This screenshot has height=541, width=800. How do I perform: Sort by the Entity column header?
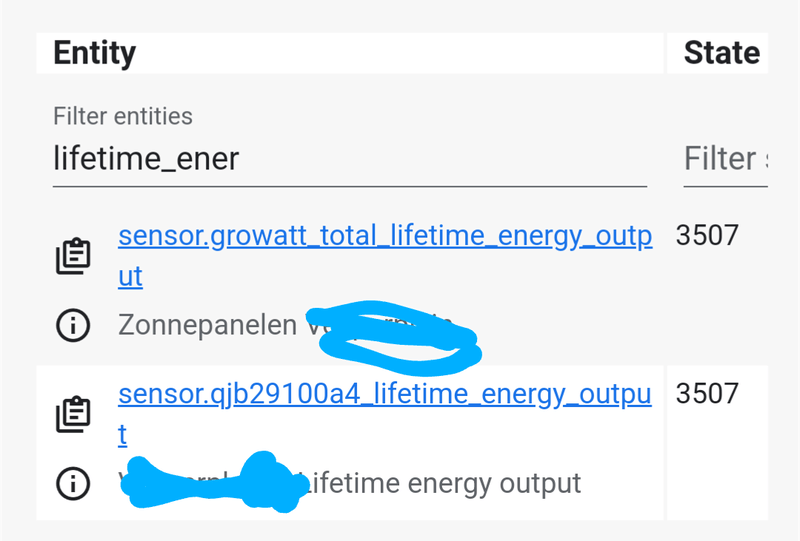click(x=95, y=53)
